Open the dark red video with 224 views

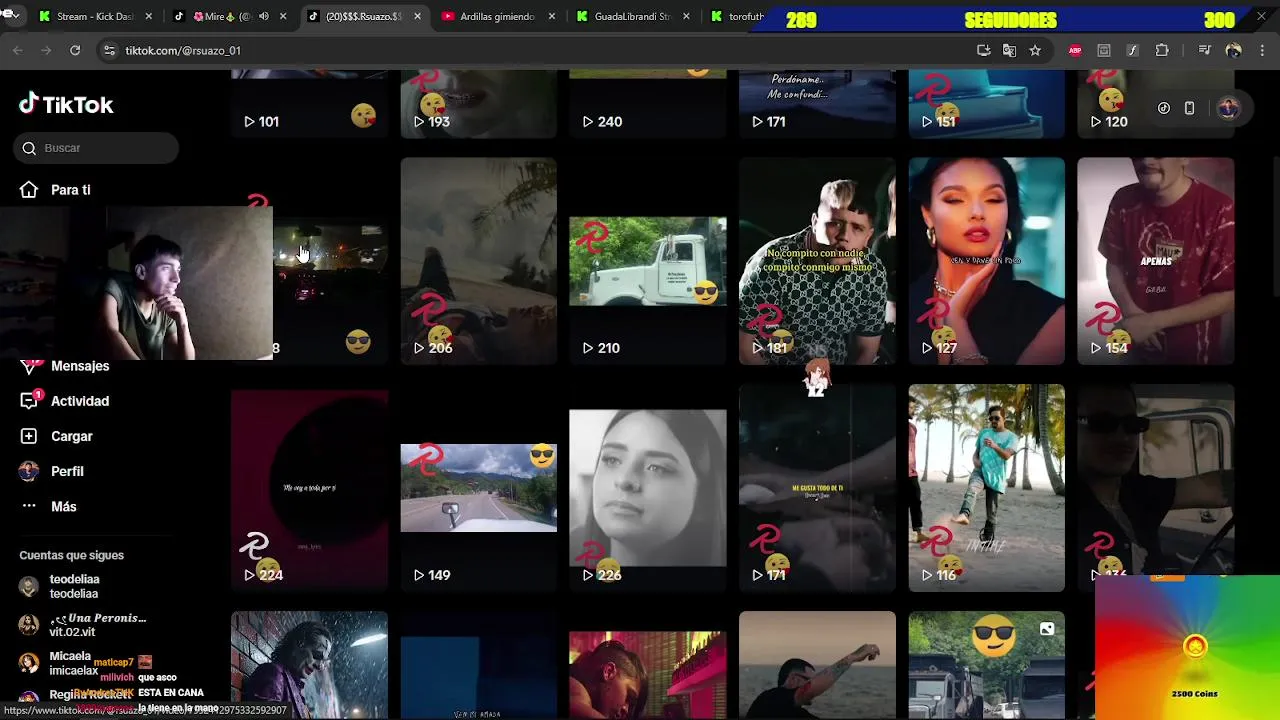[309, 488]
